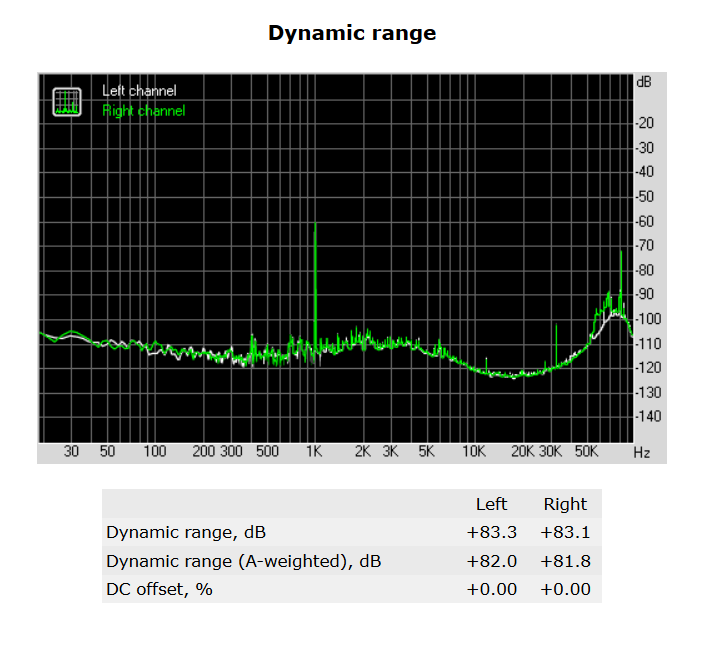Click the 30 Hz axis label

tap(71, 451)
